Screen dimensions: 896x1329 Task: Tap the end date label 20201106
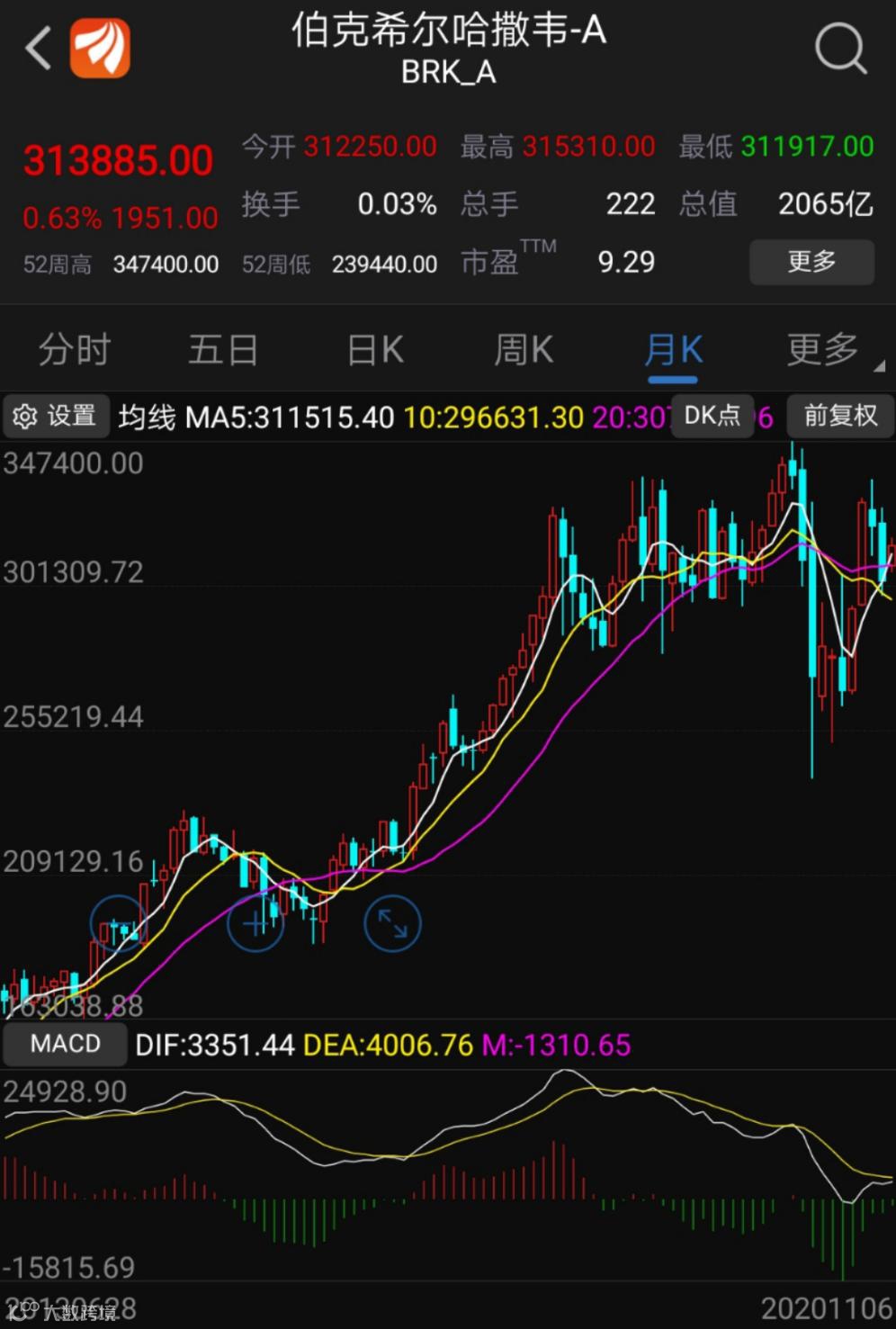click(826, 1307)
